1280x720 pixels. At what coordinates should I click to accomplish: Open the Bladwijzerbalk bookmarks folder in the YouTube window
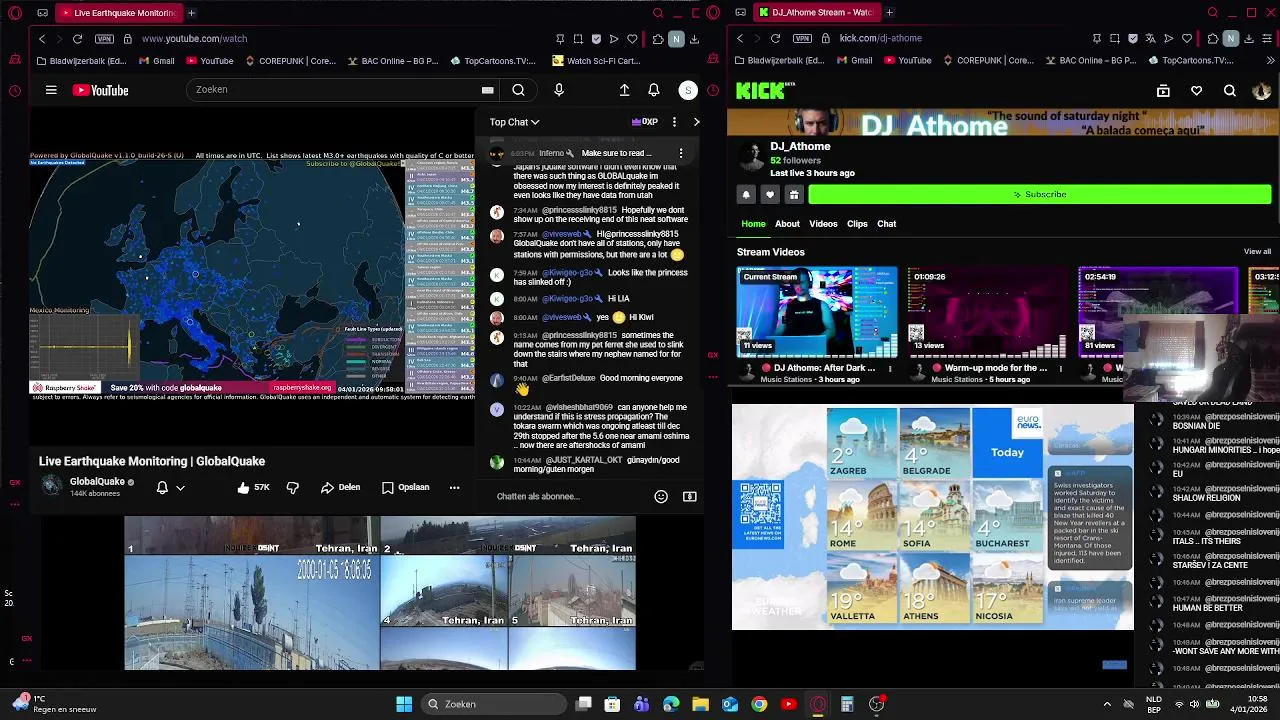[81, 61]
